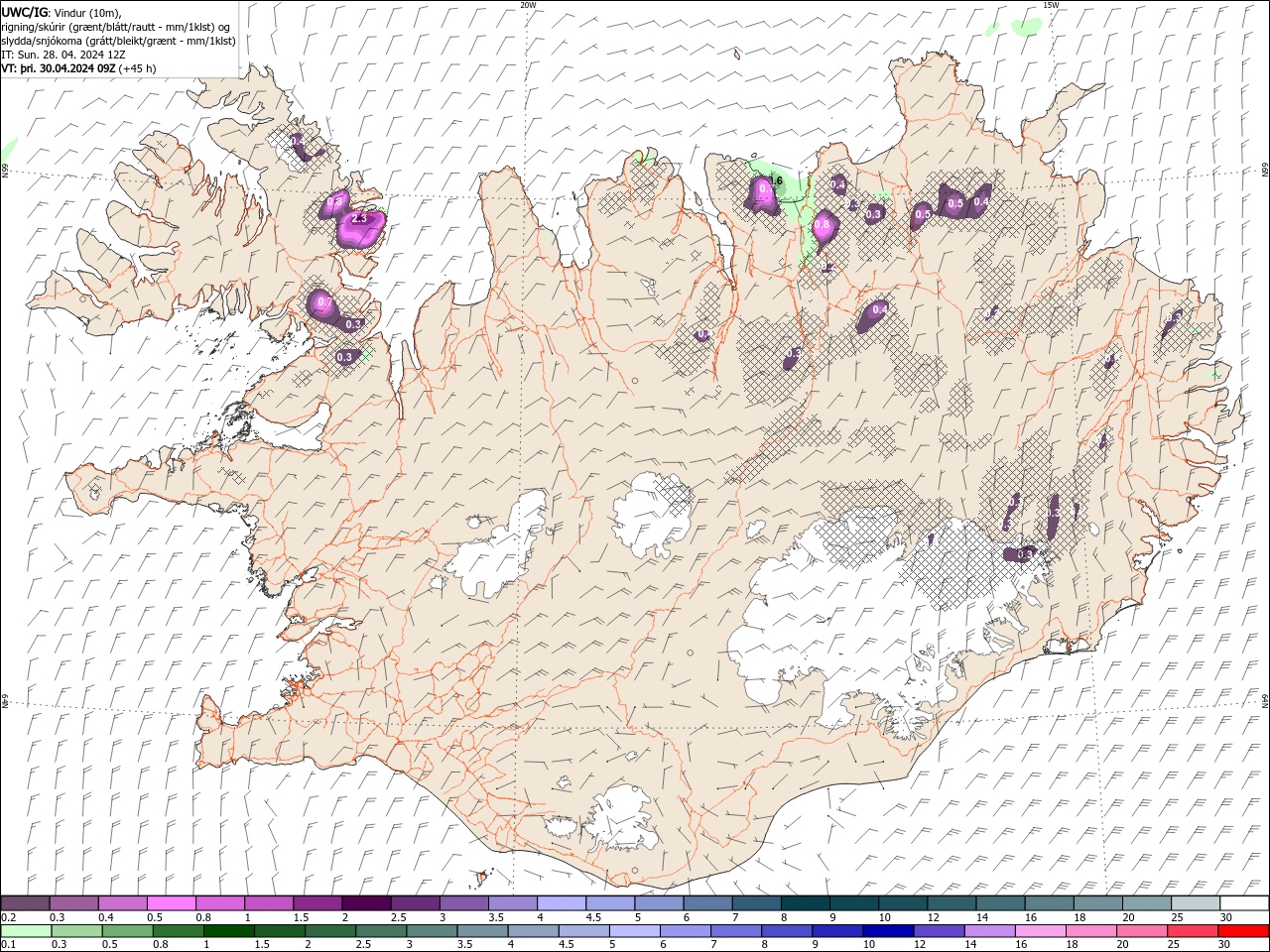Click the bright magenta snow blob labeled 2.3
Viewport: 1270px width, 952px height.
(359, 228)
